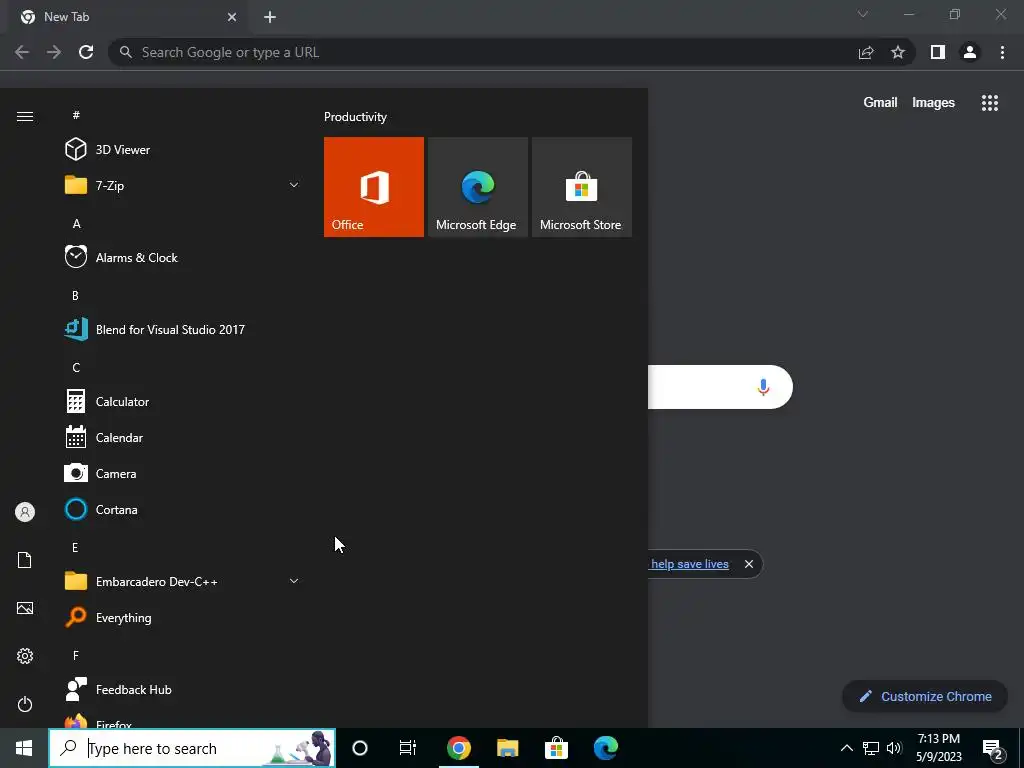Open Task View on taskbar
Image resolution: width=1024 pixels, height=768 pixels.
click(408, 748)
